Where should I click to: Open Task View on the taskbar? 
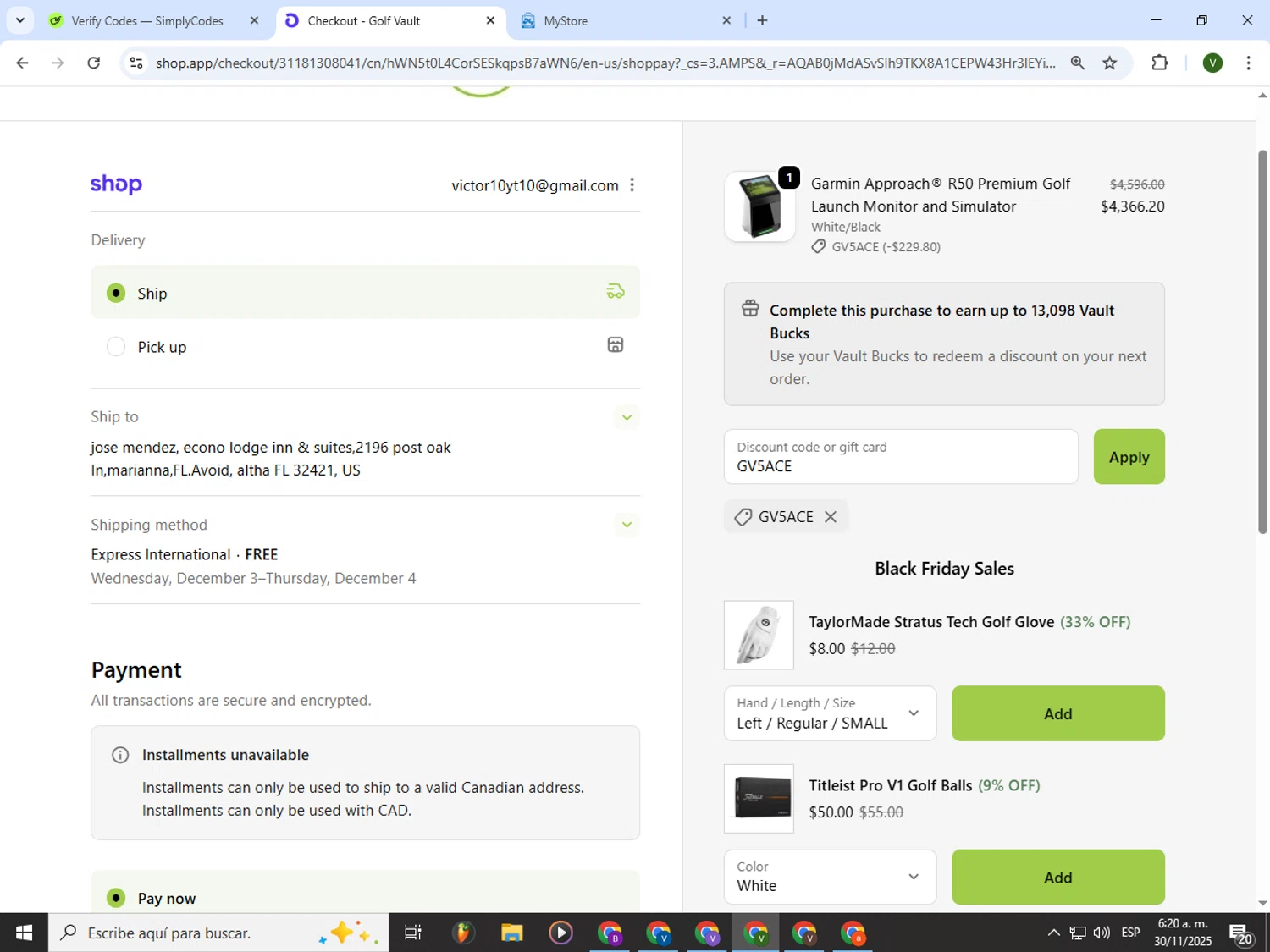pos(412,933)
